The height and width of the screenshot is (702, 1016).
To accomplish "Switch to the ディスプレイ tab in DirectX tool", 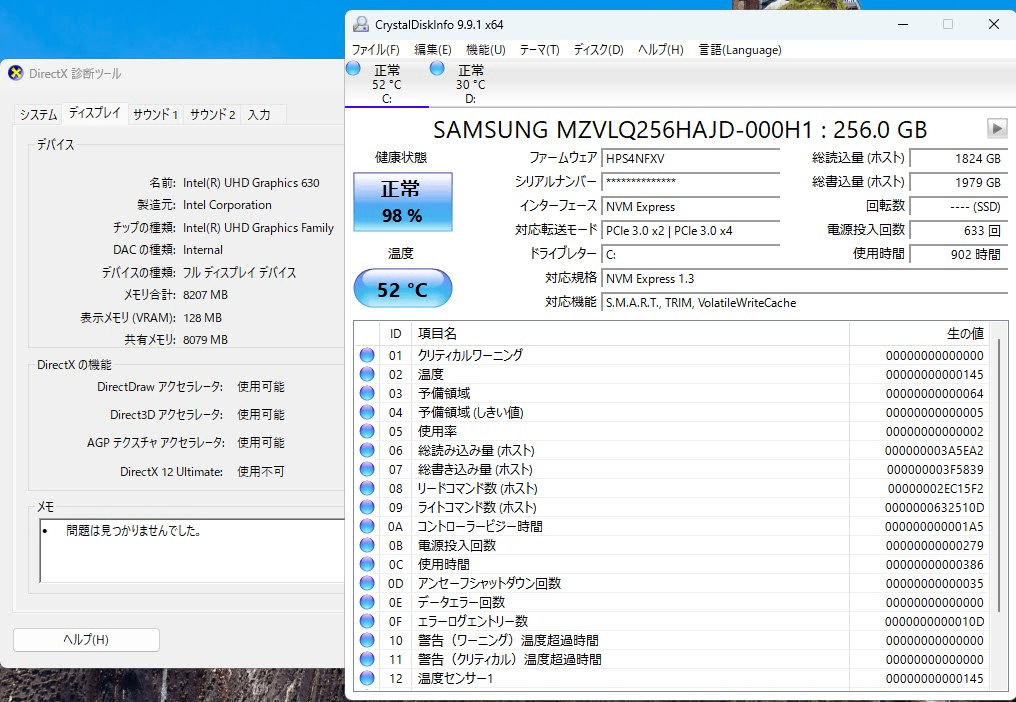I will [95, 113].
